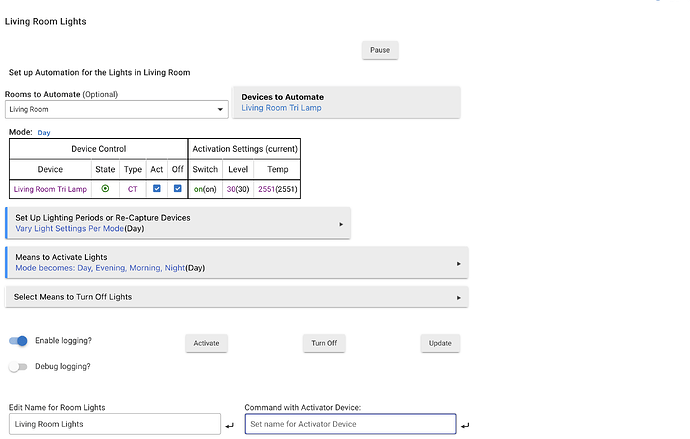The height and width of the screenshot is (439, 690).
Task: Click the Activate button
Action: click(x=206, y=343)
